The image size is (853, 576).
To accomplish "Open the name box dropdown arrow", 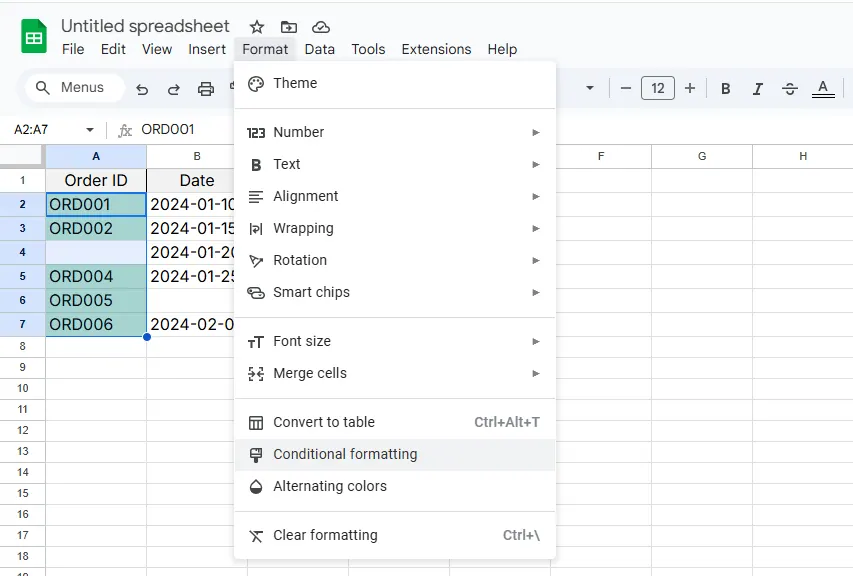I will [90, 130].
